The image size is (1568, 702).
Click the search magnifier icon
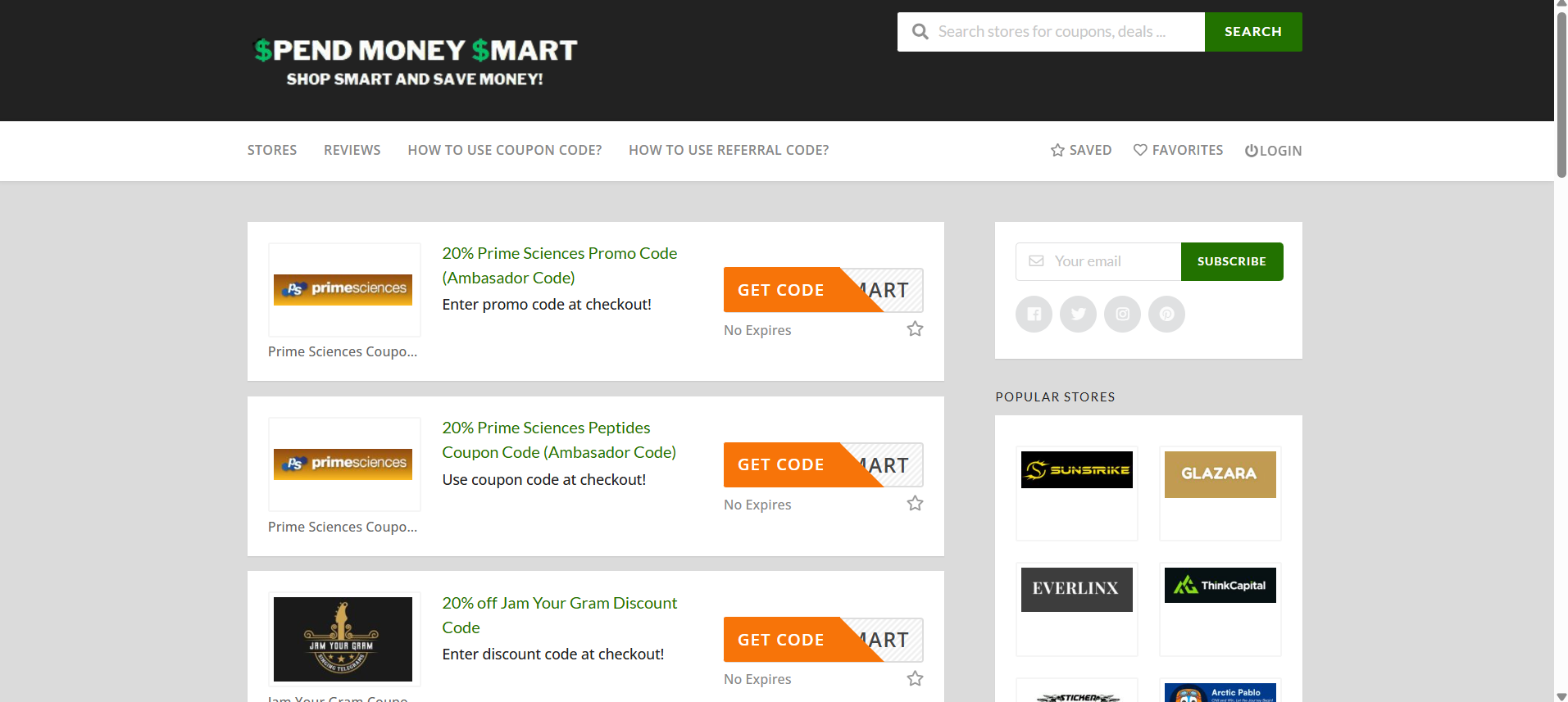[920, 32]
